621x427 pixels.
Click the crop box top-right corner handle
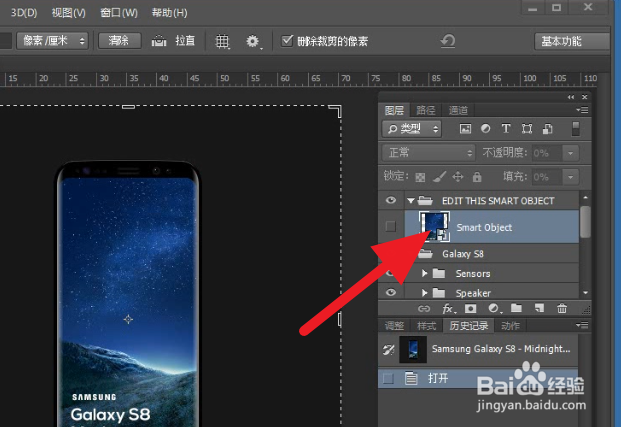tap(336, 111)
